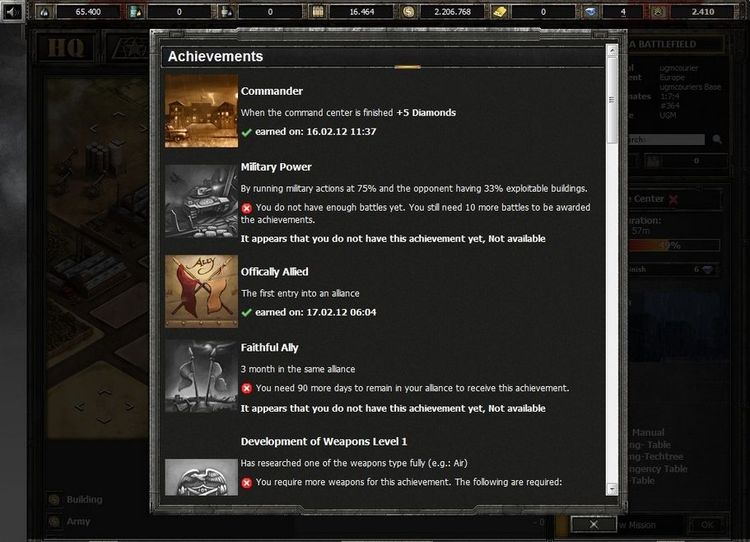Click red X icon under Development of Weapons
This screenshot has height=542, width=750.
pos(246,483)
